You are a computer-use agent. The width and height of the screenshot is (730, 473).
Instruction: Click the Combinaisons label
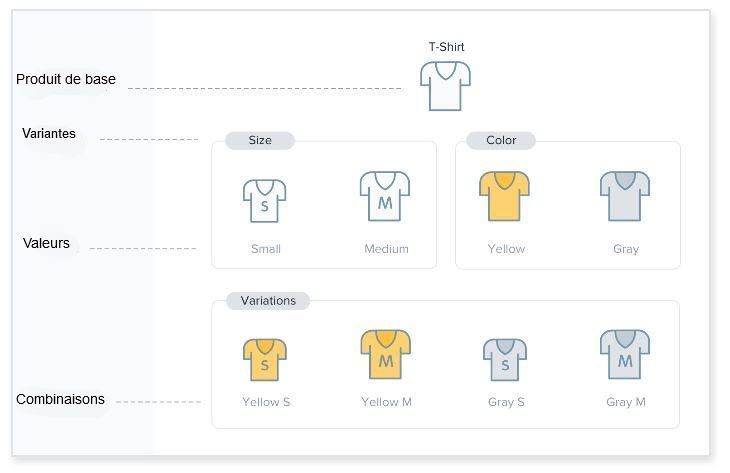(60, 399)
